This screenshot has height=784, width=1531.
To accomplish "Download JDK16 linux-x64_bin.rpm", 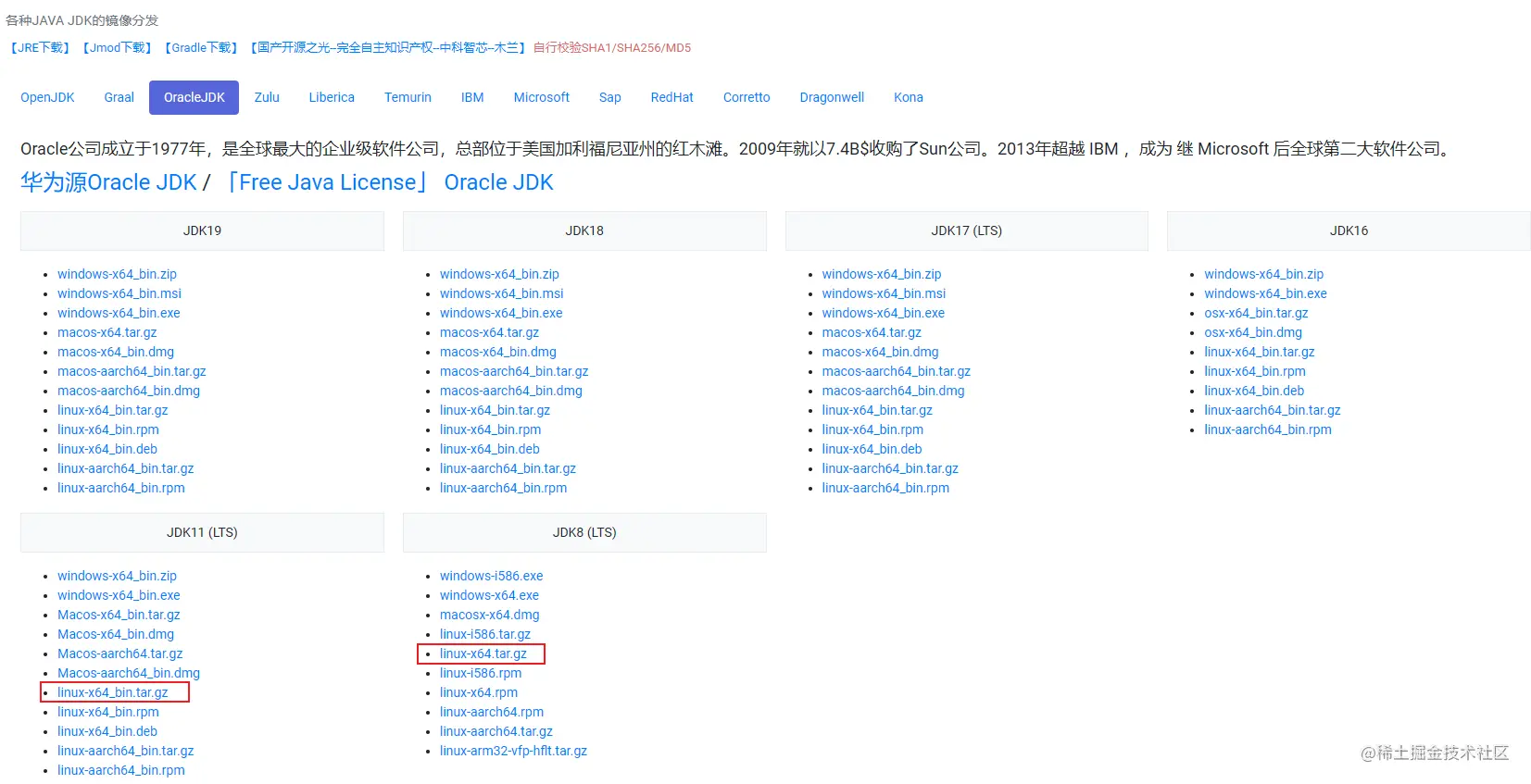I will coord(1255,371).
